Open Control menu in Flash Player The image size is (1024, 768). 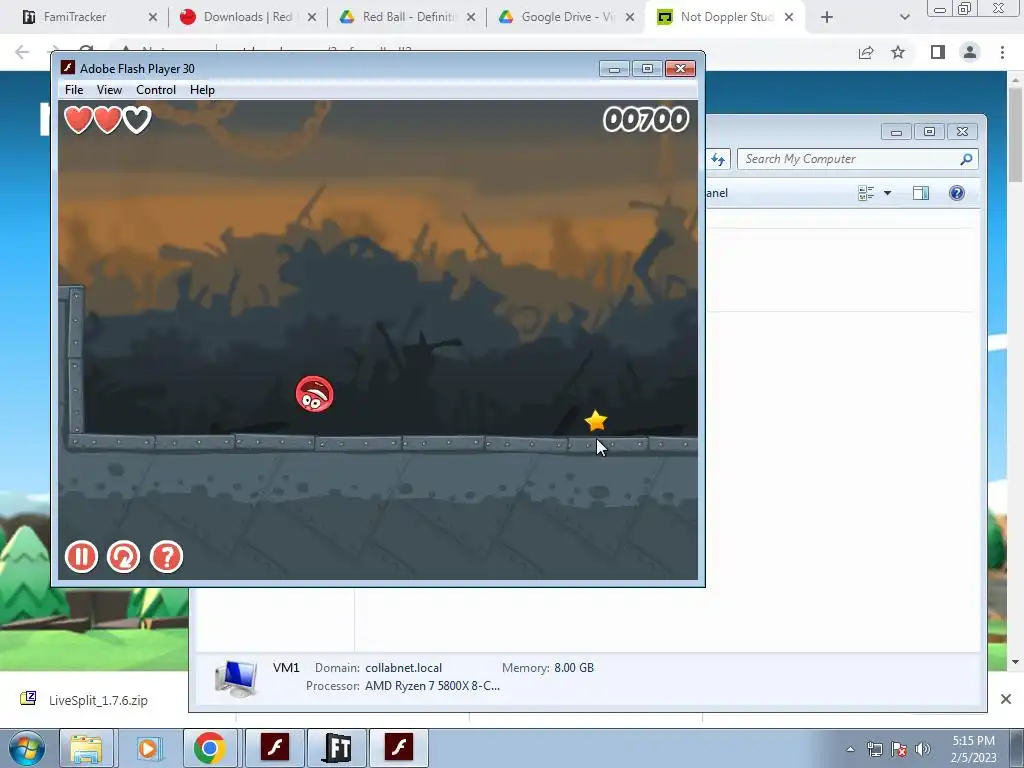(x=155, y=90)
